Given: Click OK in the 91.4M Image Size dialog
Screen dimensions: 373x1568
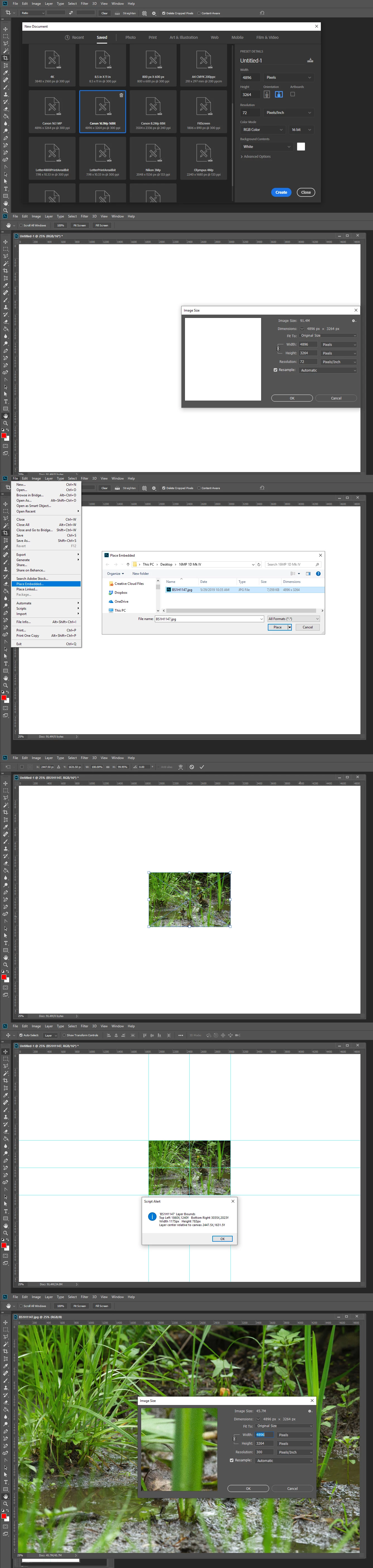Looking at the screenshot, I should (x=292, y=398).
